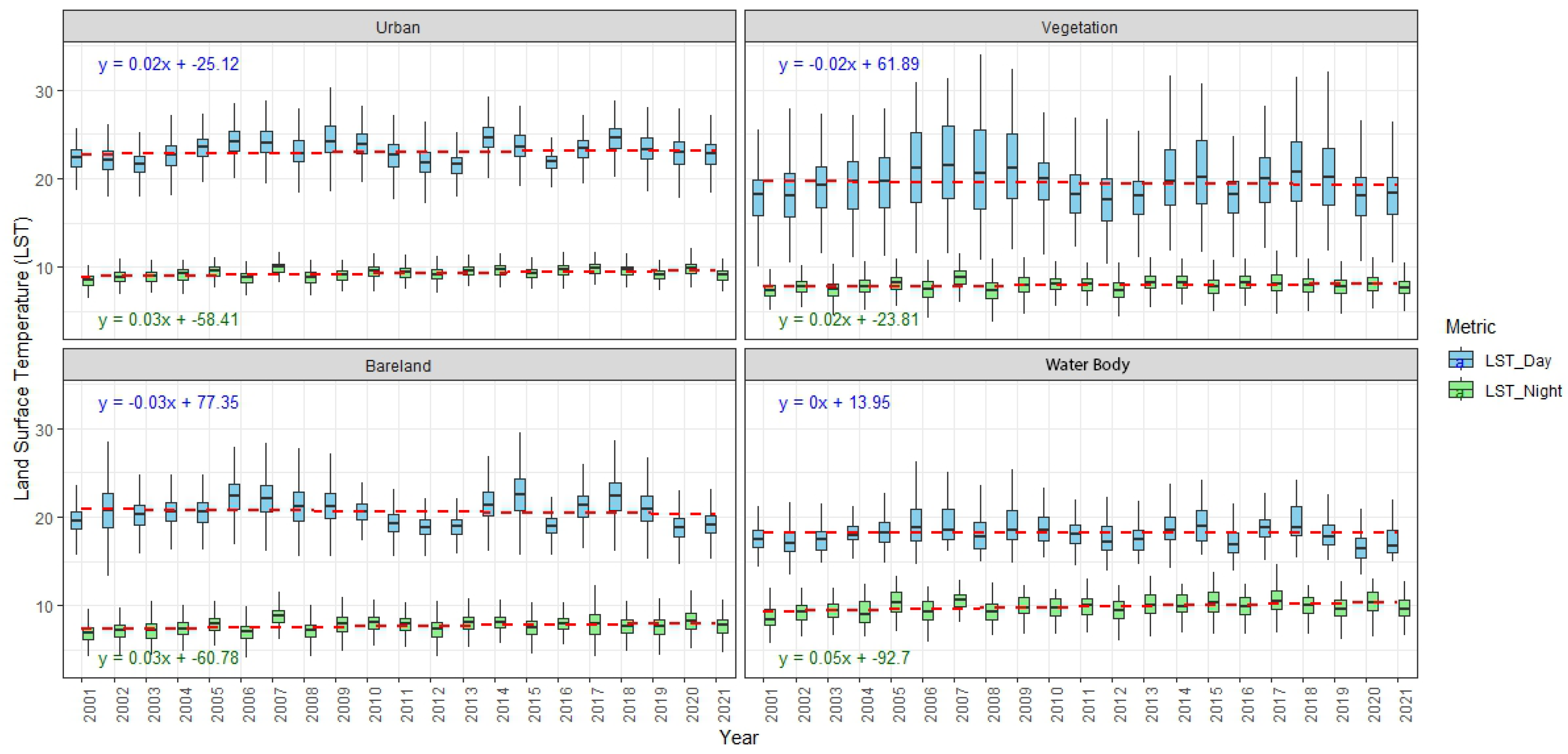Click the Vegetation panel header
Image resolution: width=1568 pixels, height=754 pixels.
(x=1079, y=28)
